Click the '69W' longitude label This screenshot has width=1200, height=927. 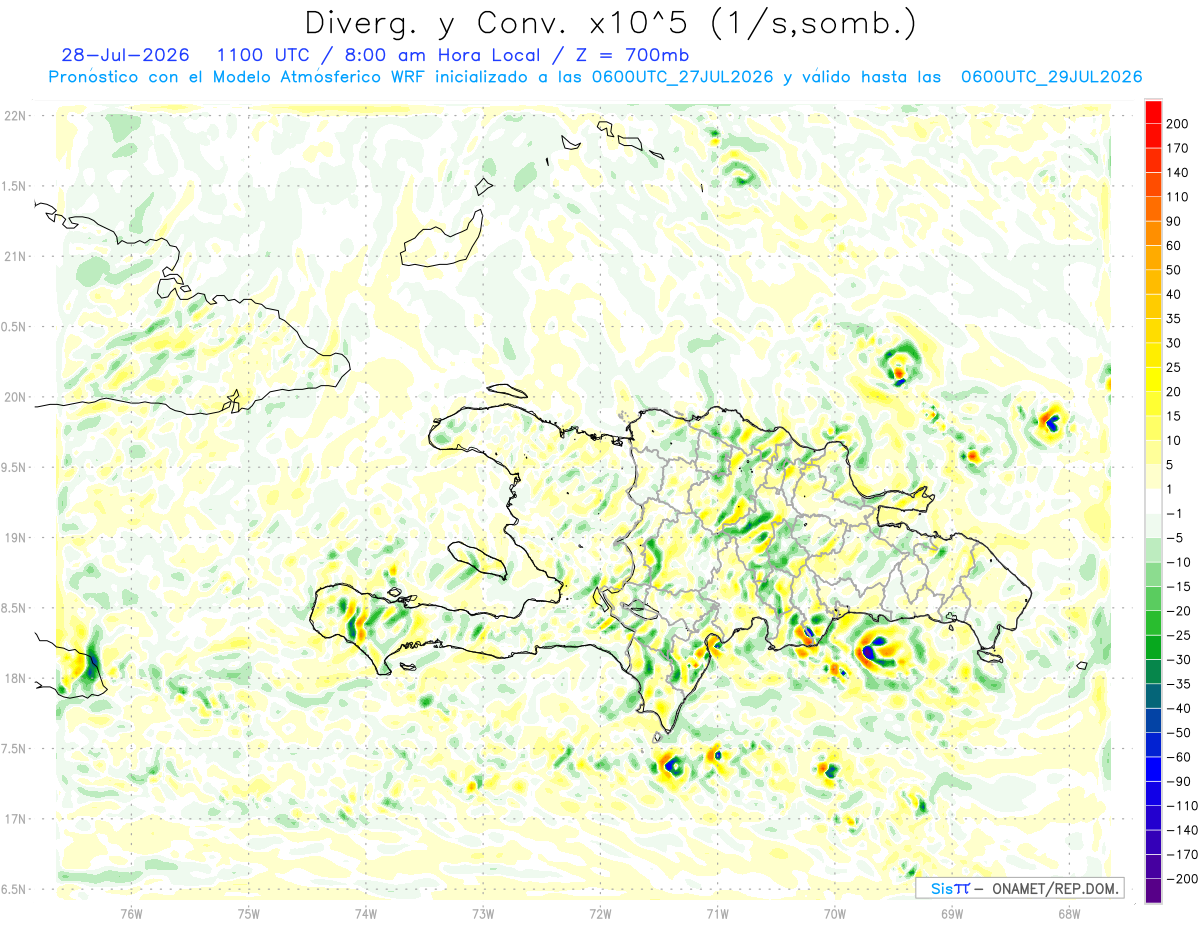tap(952, 913)
